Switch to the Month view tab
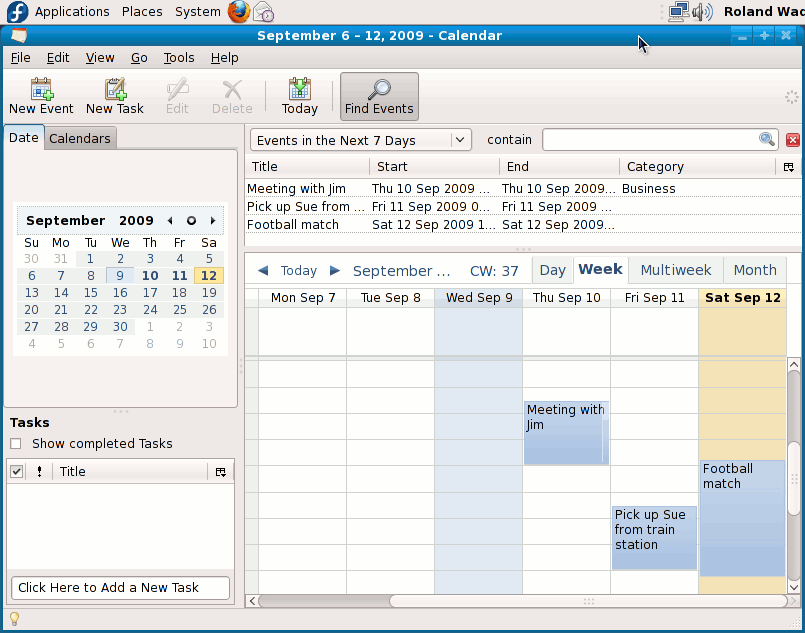This screenshot has height=633, width=805. [755, 270]
